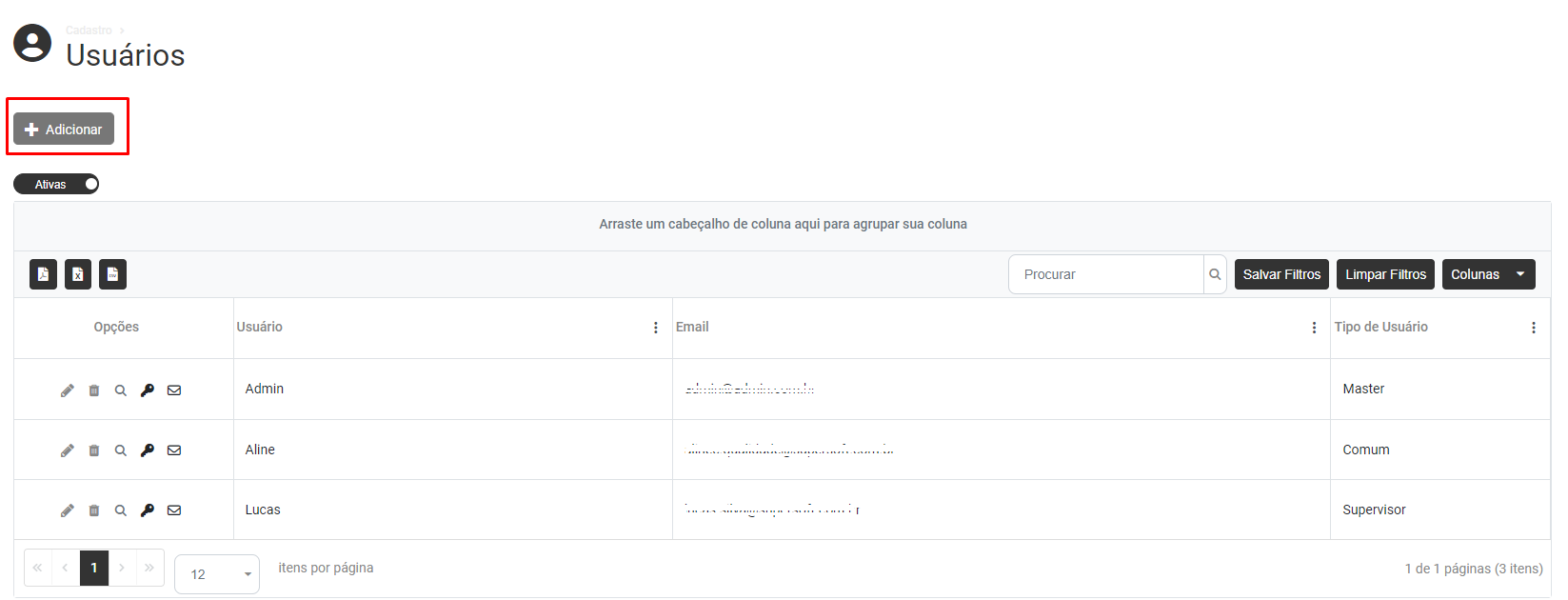Open the Usuário column options menu

tap(656, 328)
